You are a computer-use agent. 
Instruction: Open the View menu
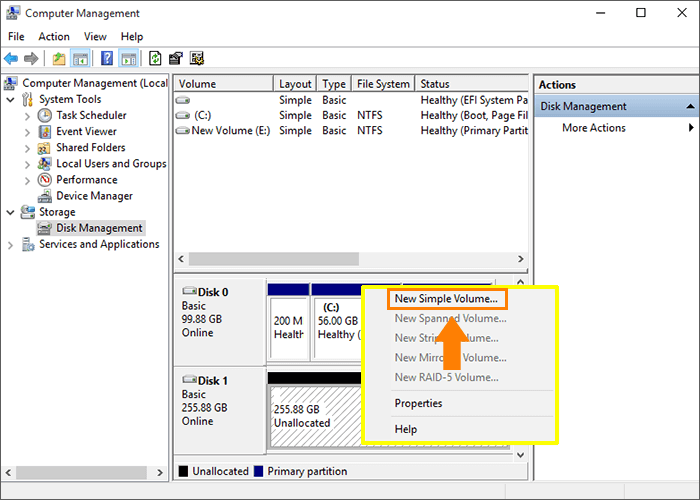(95, 37)
